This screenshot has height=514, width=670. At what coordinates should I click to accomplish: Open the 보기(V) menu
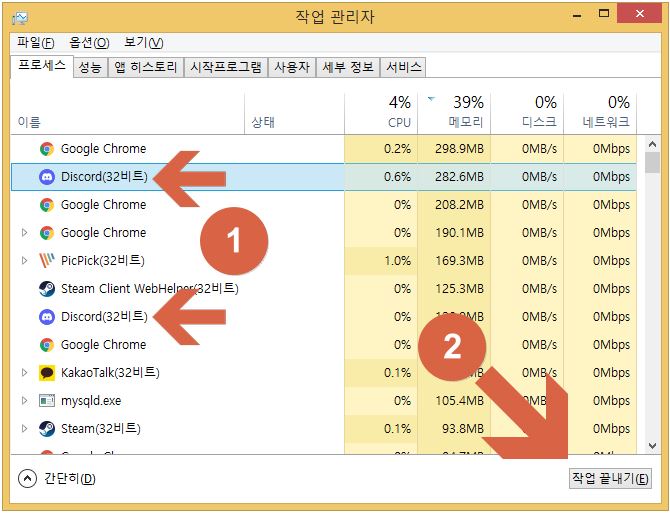pyautogui.click(x=144, y=43)
